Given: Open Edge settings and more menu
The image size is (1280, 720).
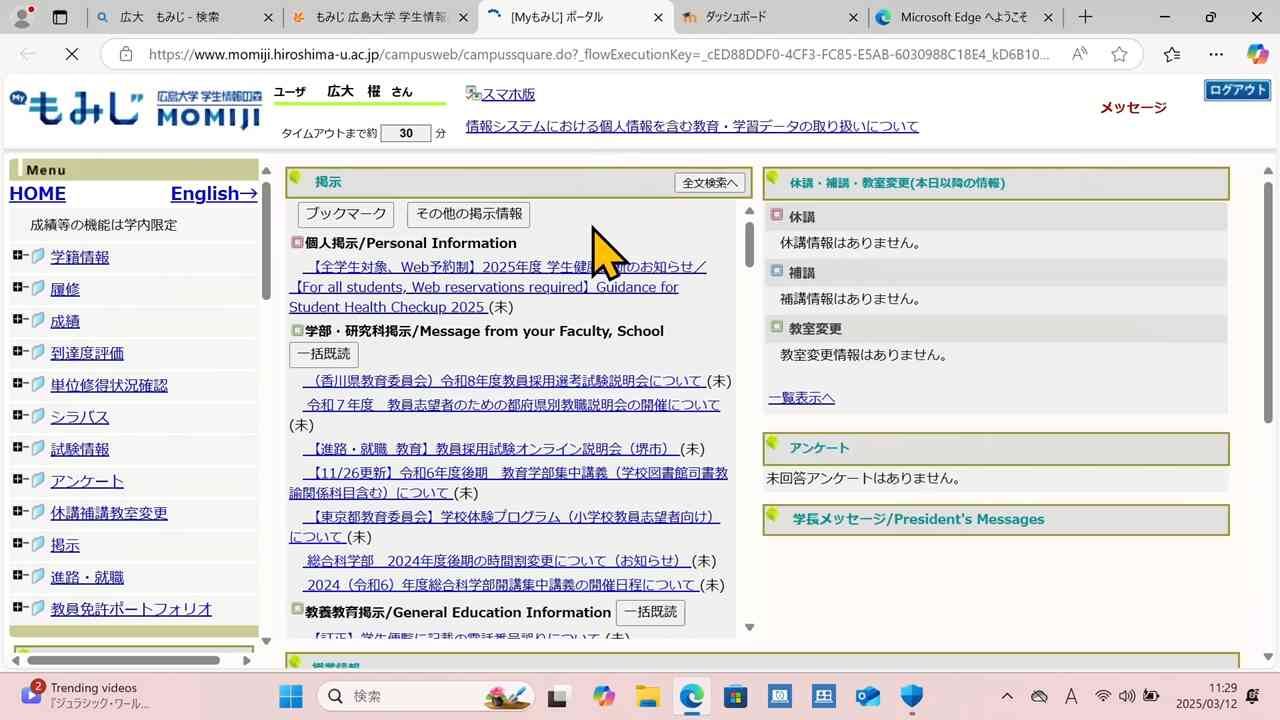Looking at the screenshot, I should coord(1216,54).
